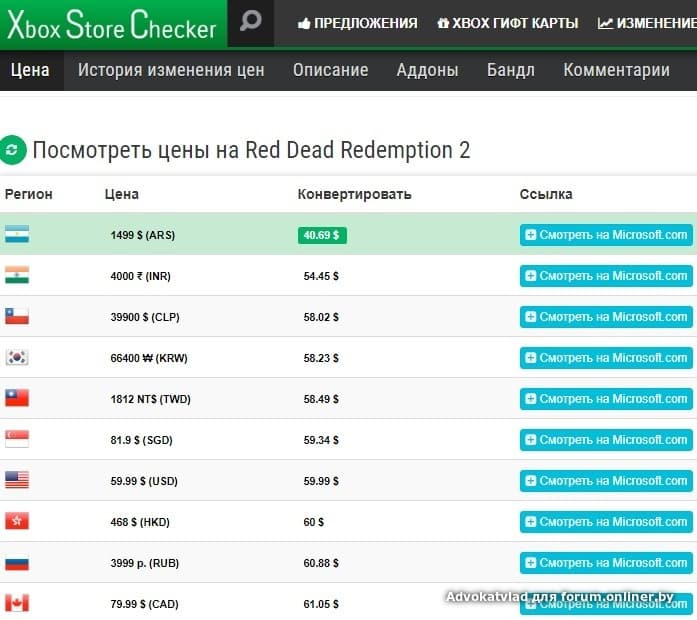Open Microsoft.com link for ARS price
This screenshot has height=620, width=697.
pos(606,235)
